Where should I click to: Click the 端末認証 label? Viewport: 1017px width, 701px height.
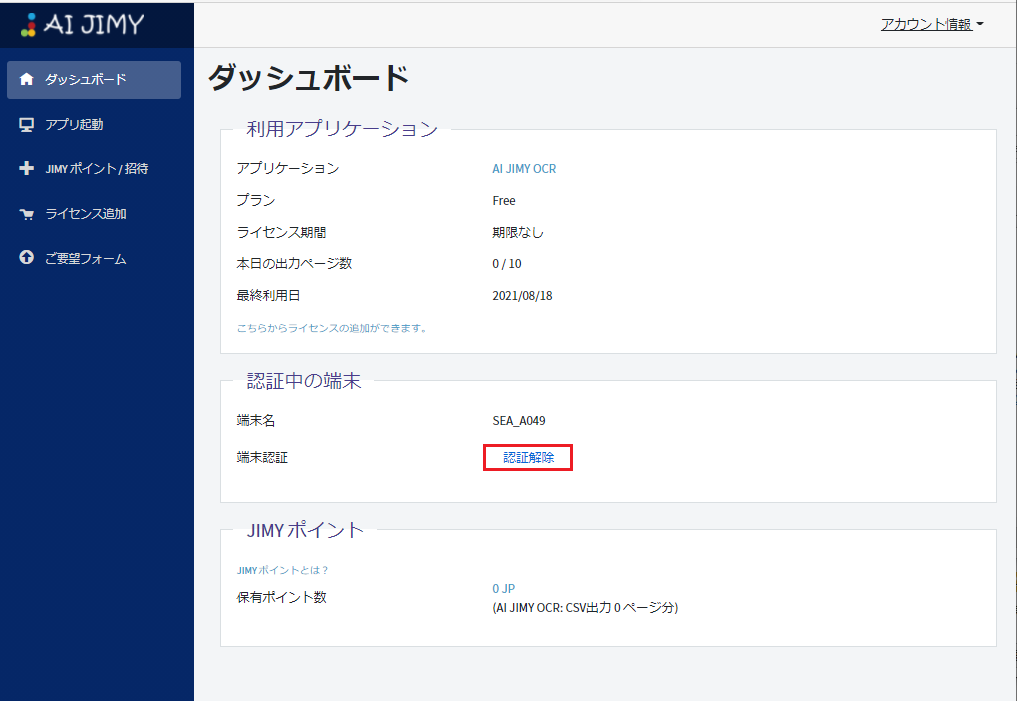coord(262,458)
